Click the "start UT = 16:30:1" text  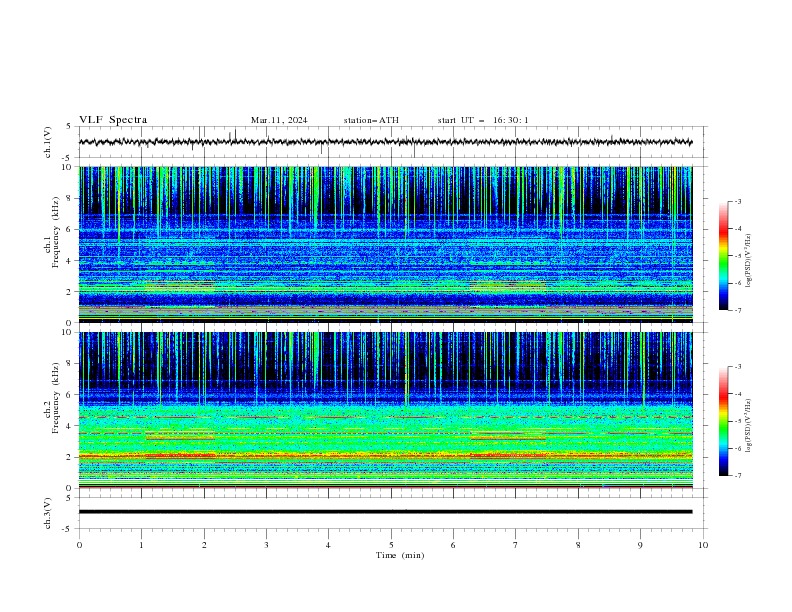pyautogui.click(x=483, y=120)
